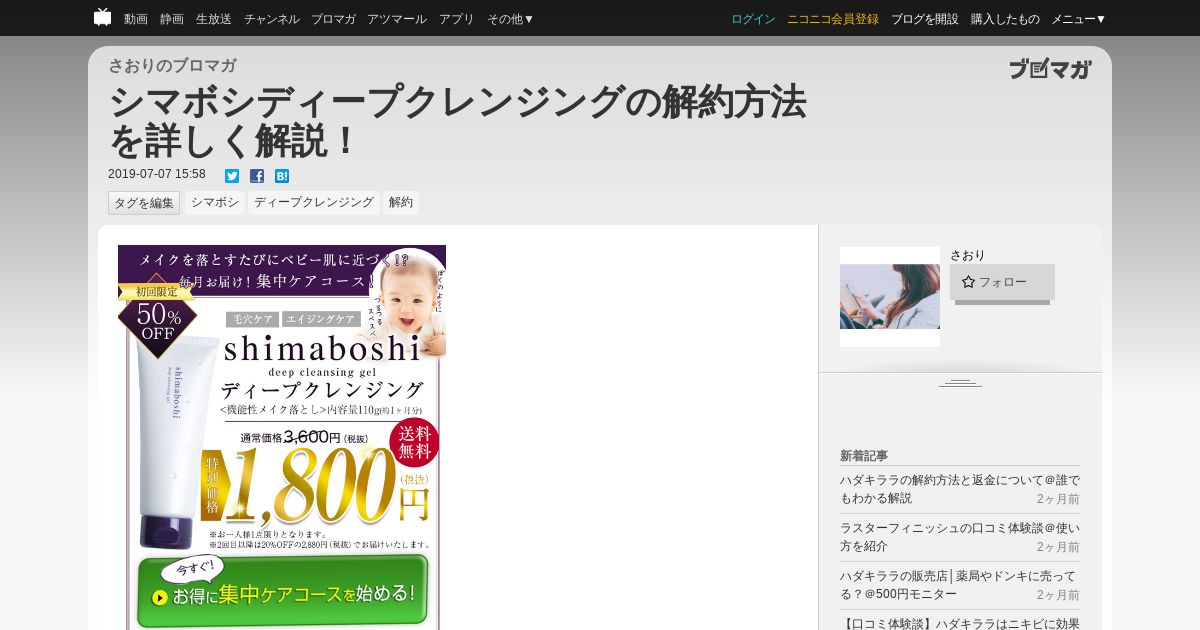Viewport: 1200px width, 630px height.
Task: Open チャンネル in top navigation
Action: click(x=272, y=19)
